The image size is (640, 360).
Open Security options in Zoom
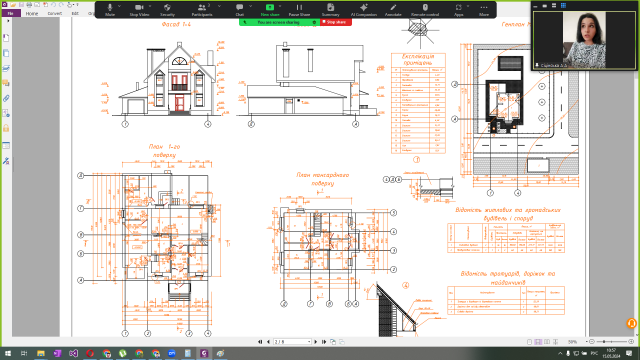(167, 9)
